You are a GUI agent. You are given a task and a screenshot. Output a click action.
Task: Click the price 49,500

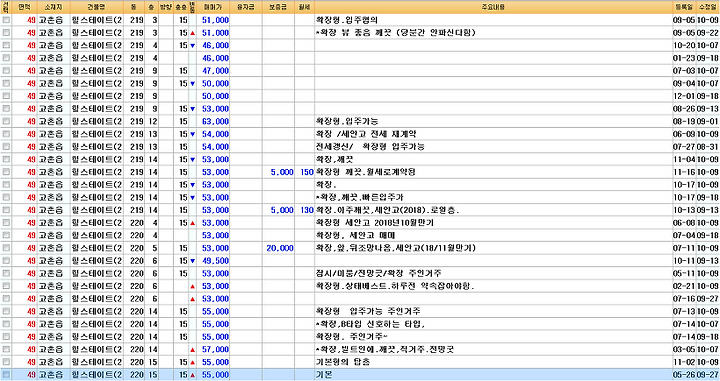click(215, 261)
